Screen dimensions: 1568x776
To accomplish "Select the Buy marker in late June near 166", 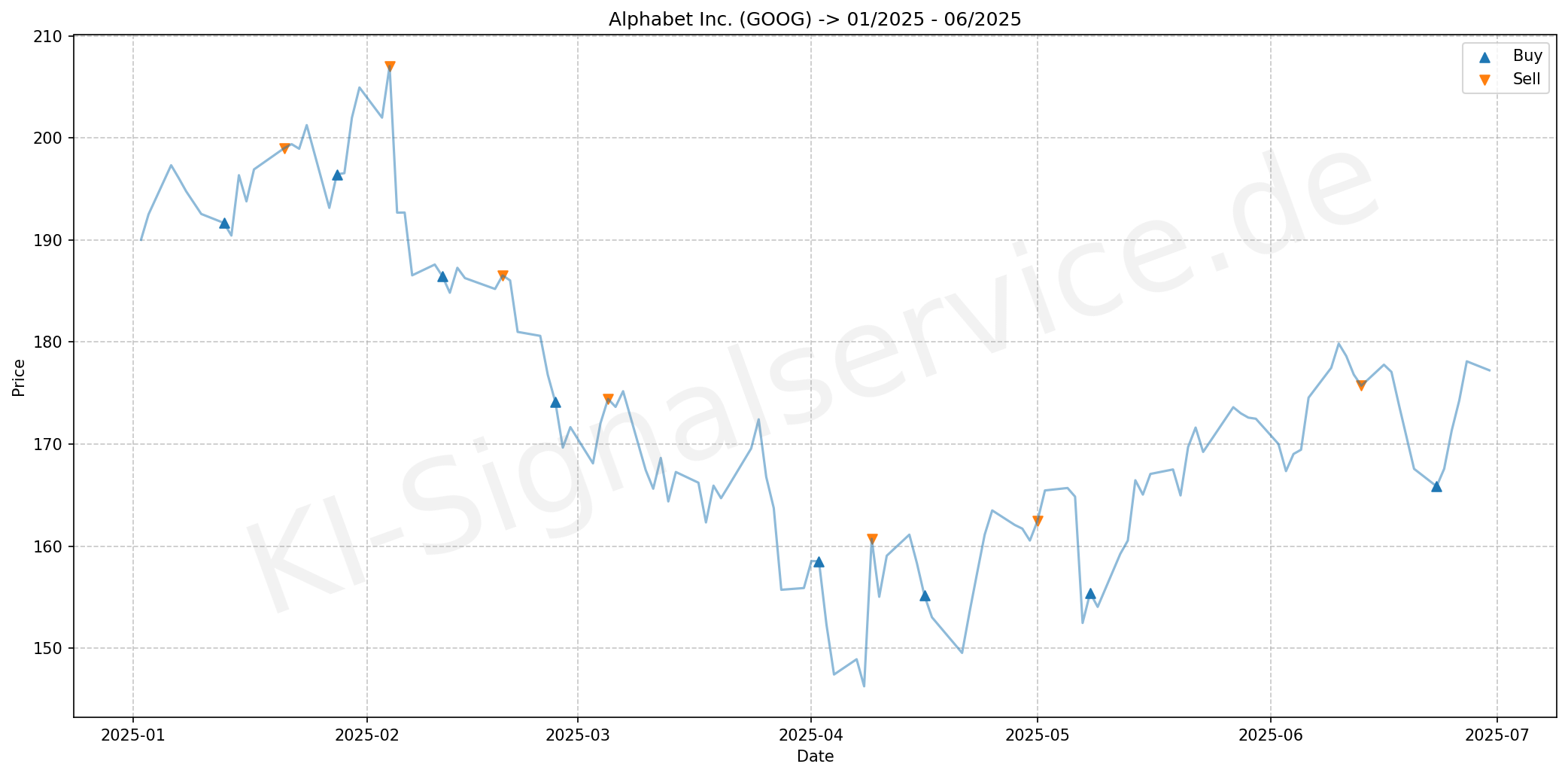I will click(x=1436, y=486).
